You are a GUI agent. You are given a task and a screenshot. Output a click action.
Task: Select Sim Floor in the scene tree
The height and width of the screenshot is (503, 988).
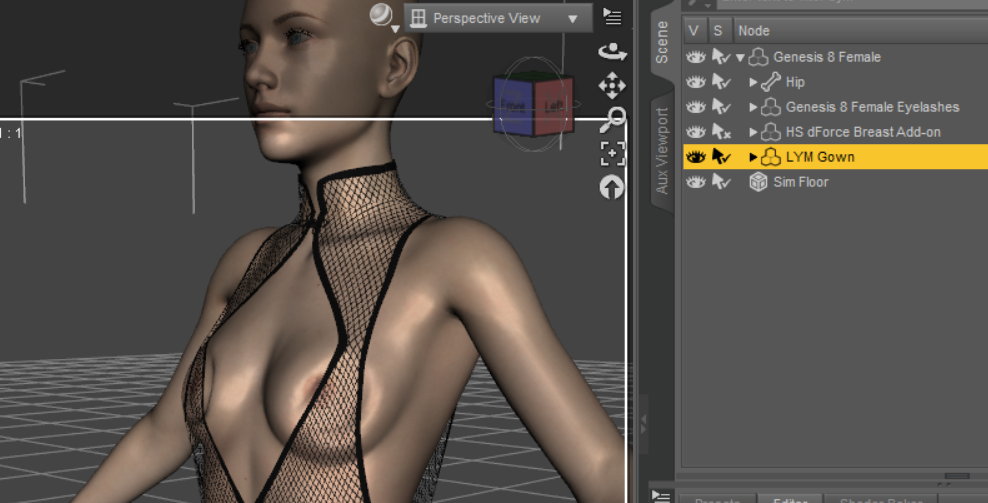[x=801, y=182]
